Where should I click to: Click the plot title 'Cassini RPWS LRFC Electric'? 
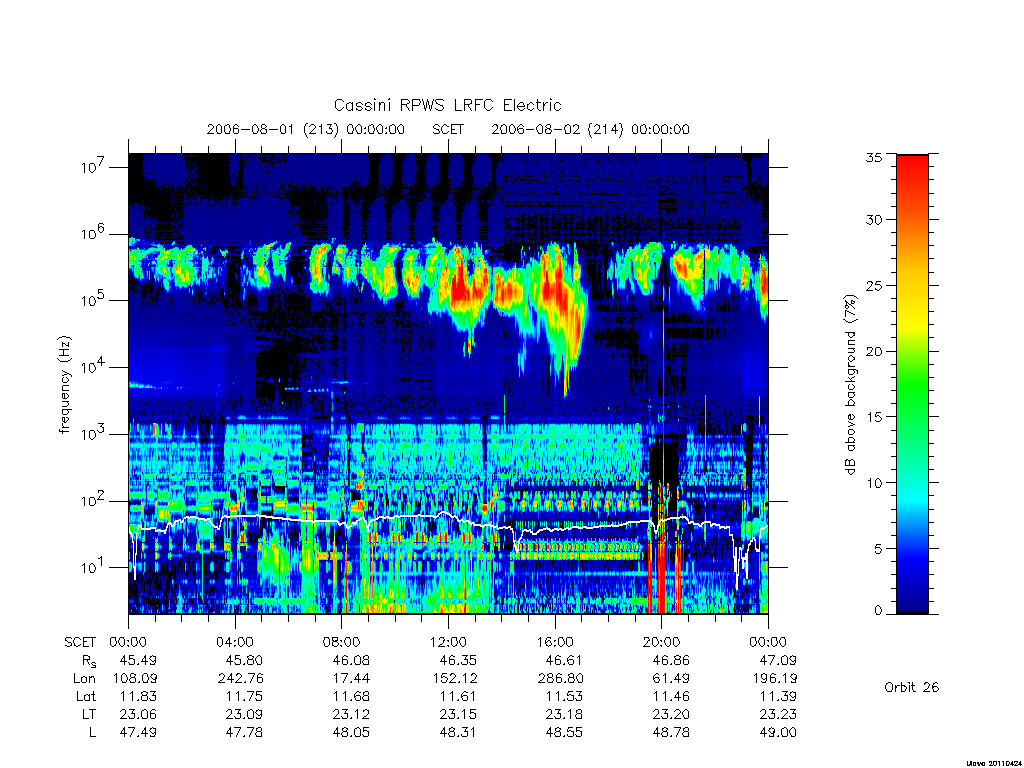tap(447, 105)
